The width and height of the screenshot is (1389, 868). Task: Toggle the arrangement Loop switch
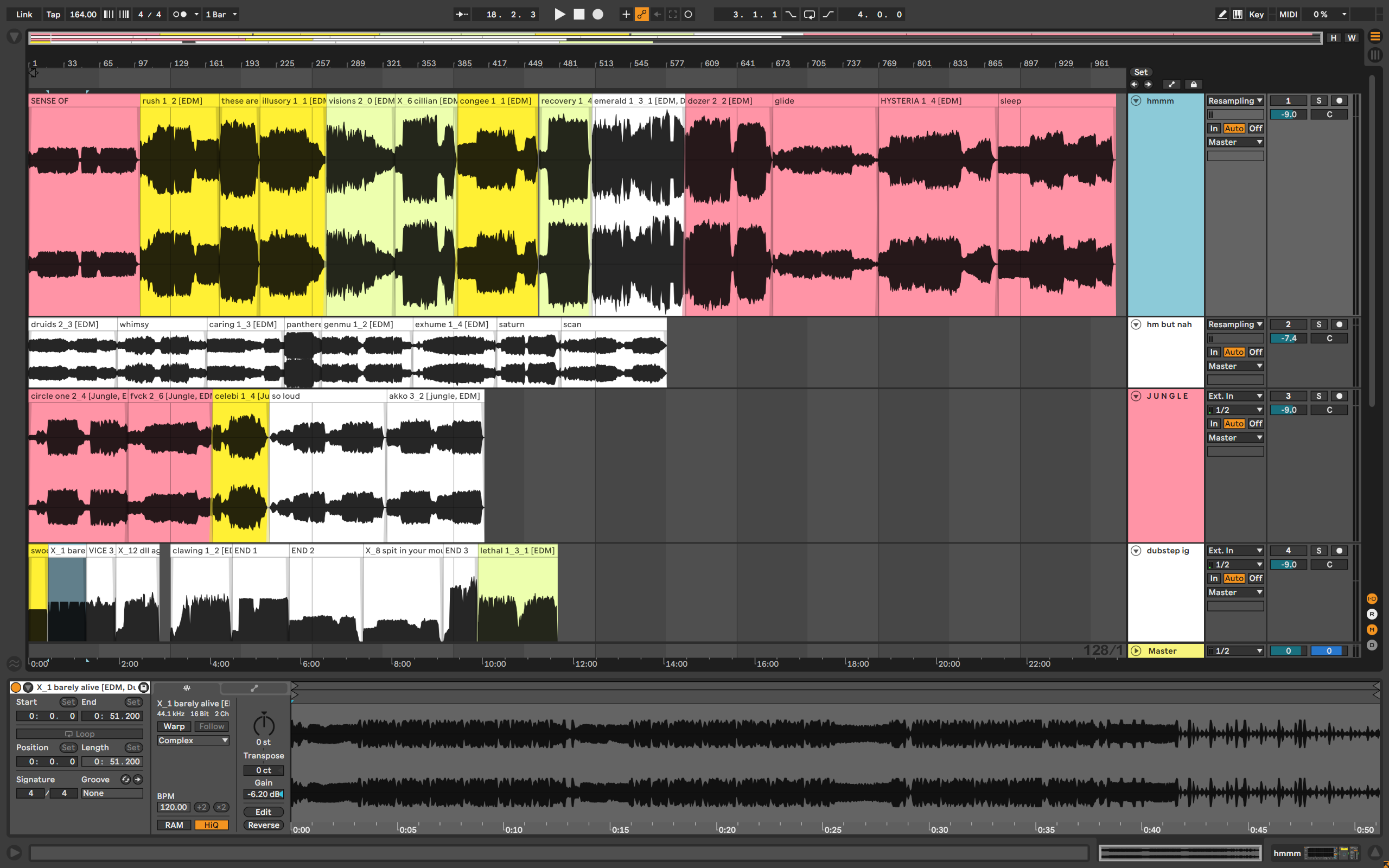click(810, 14)
